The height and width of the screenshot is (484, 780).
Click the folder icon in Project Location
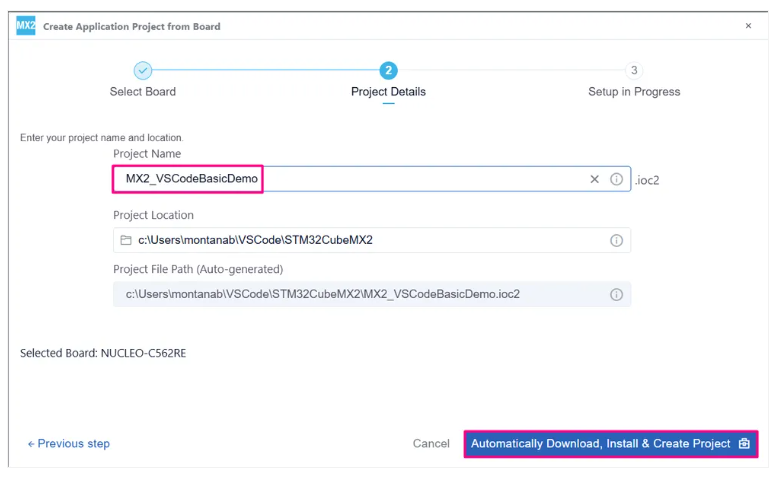pyautogui.click(x=126, y=240)
